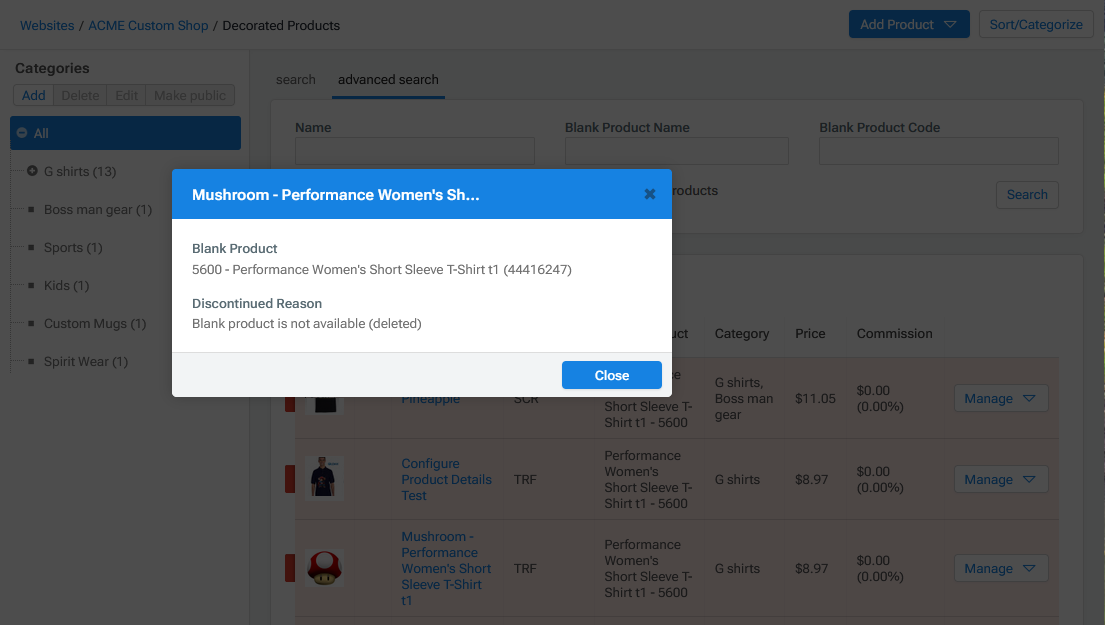
Task: Select Custom Mugs (1) category
Action: [95, 323]
